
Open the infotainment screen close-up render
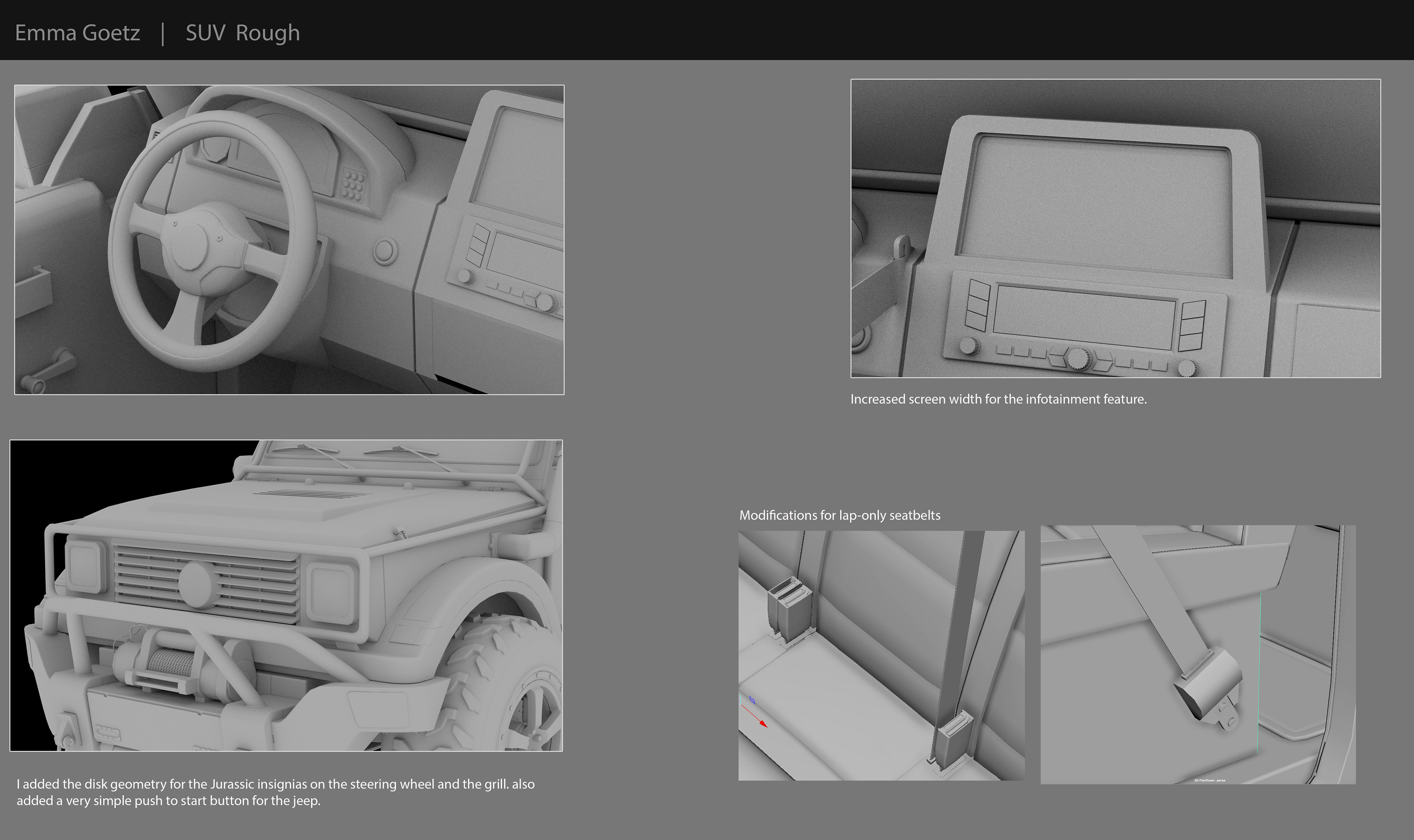pos(1115,228)
